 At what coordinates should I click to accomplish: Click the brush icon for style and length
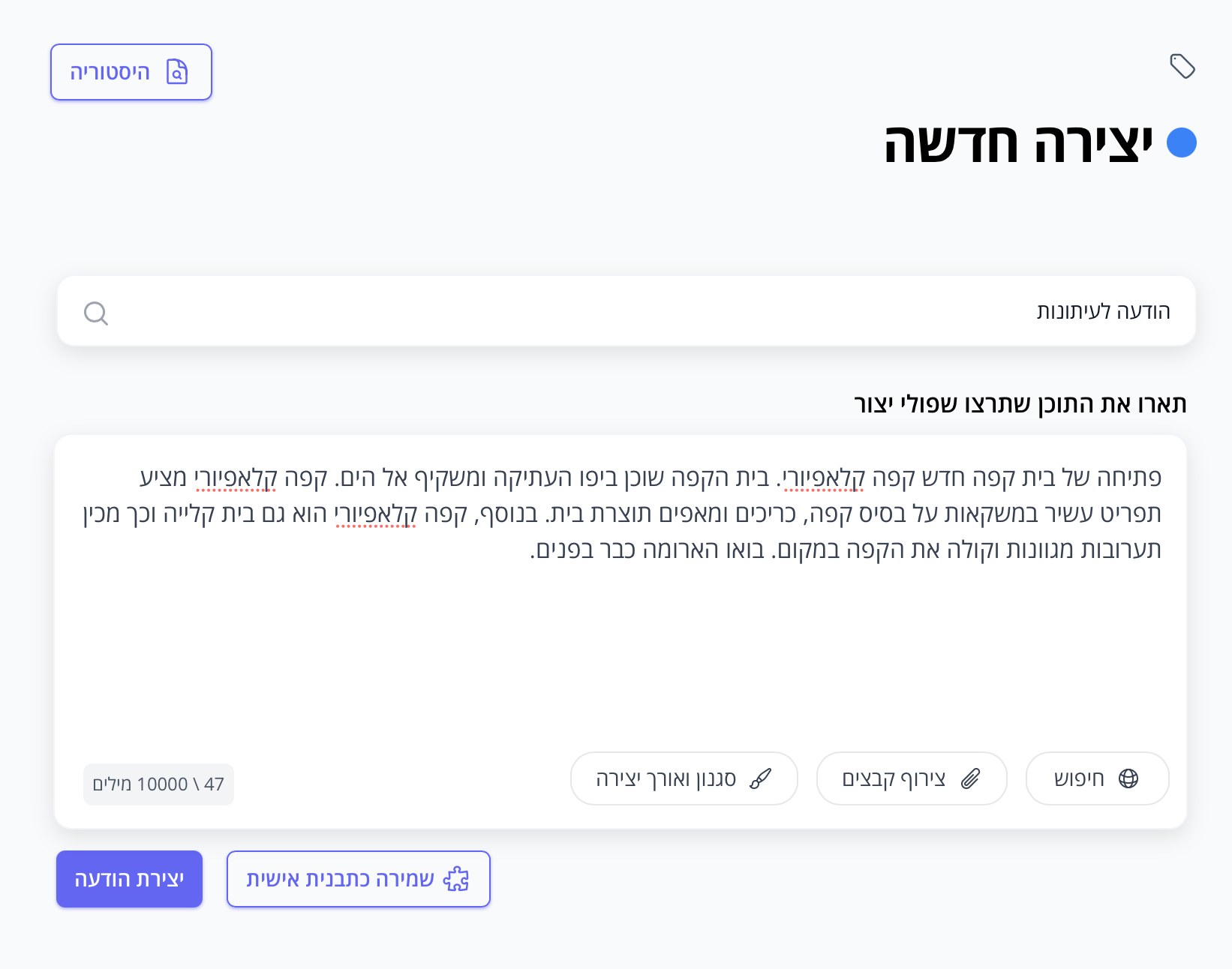[760, 778]
